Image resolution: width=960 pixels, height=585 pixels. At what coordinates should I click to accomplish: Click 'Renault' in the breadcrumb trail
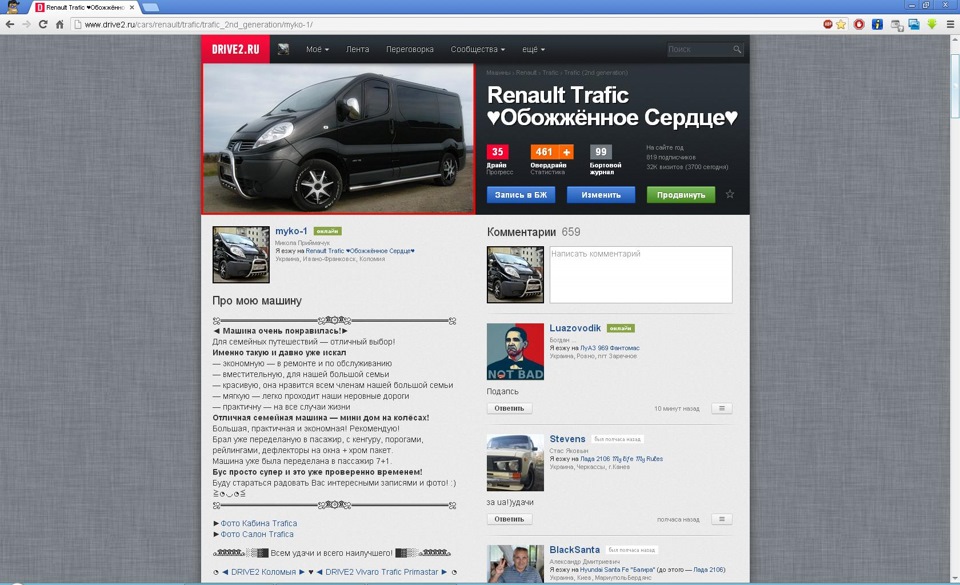point(526,73)
